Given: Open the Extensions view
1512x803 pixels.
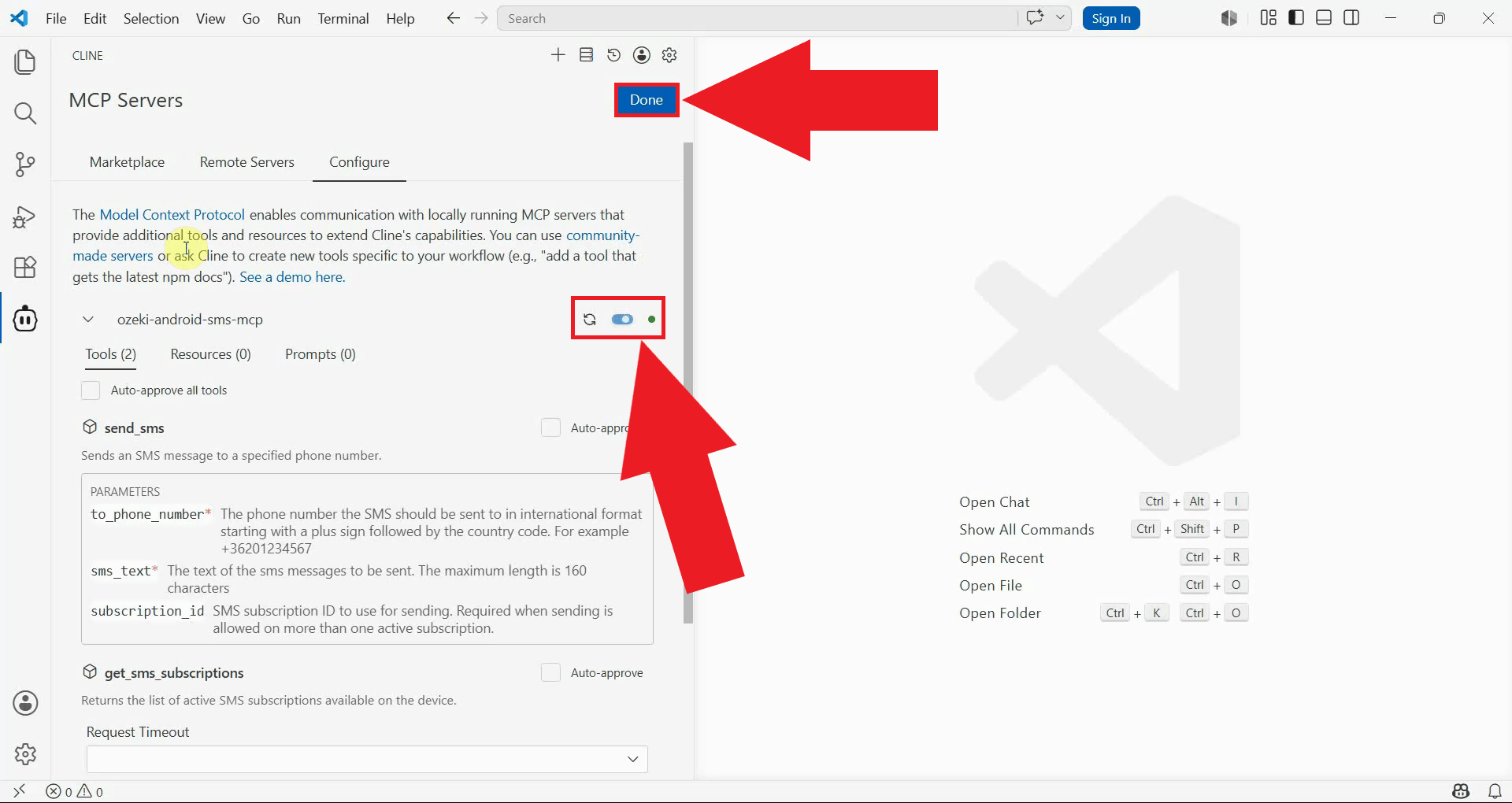Looking at the screenshot, I should pos(25,268).
